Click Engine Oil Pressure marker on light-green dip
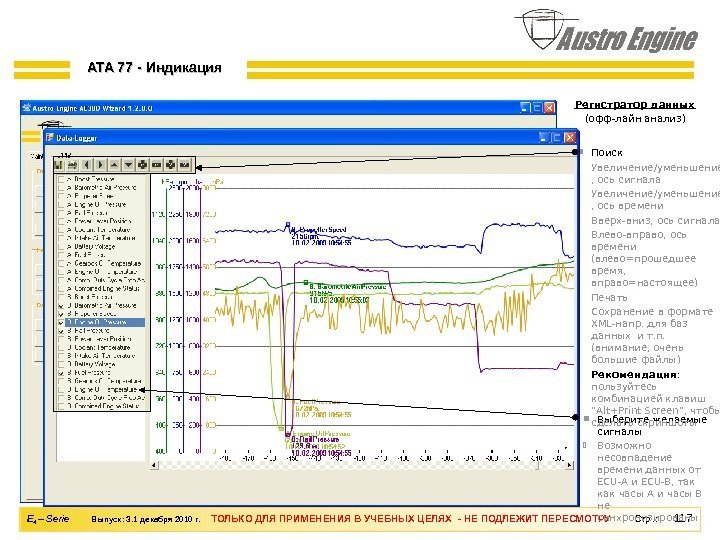This screenshot has height=540, width=720. [281, 428]
